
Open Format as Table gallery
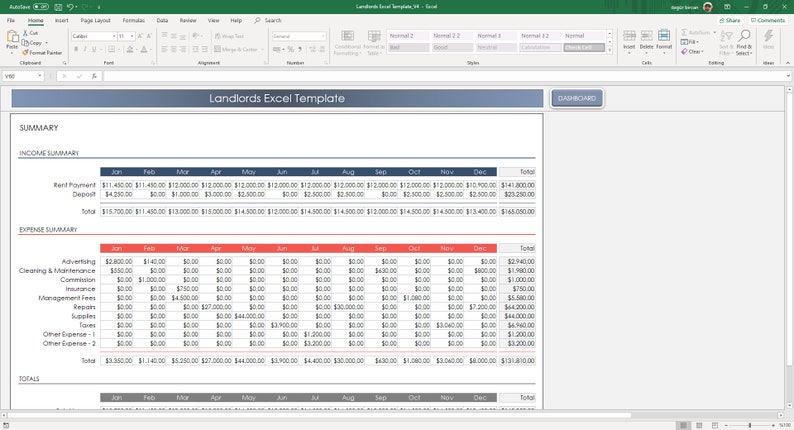(374, 43)
